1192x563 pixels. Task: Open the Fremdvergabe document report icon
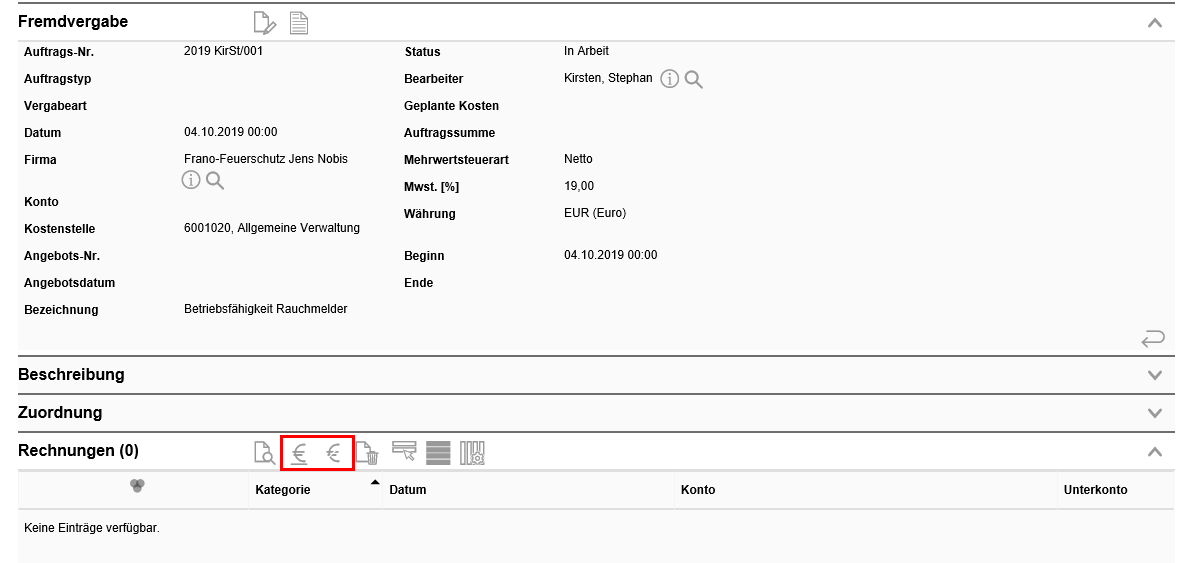coord(298,22)
